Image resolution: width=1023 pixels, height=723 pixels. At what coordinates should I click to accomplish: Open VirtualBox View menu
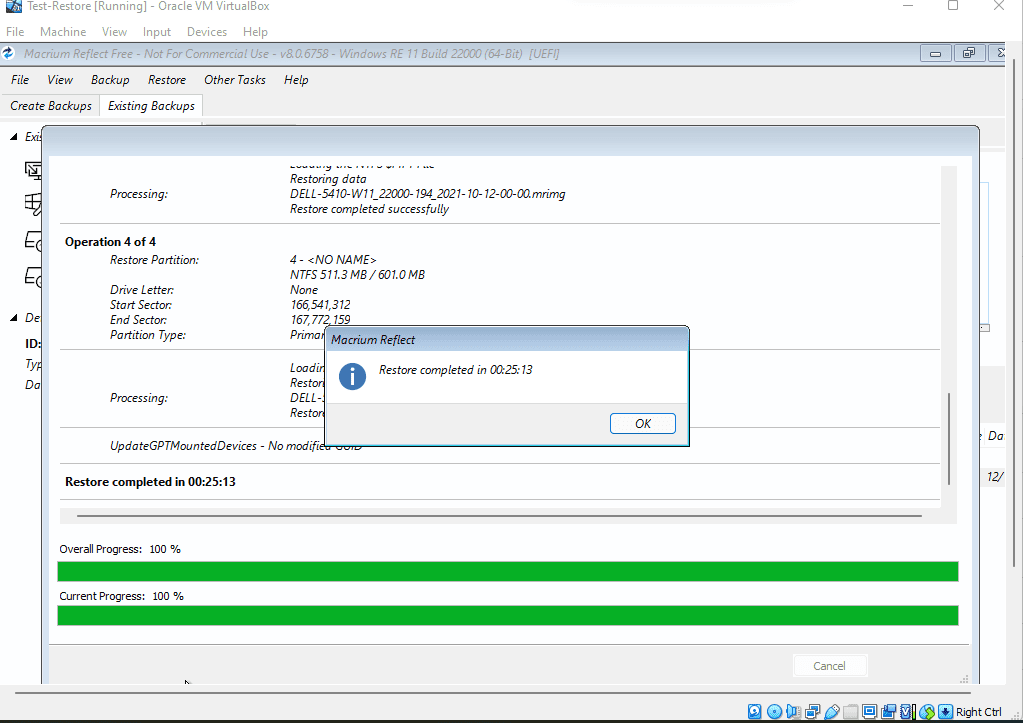point(114,32)
